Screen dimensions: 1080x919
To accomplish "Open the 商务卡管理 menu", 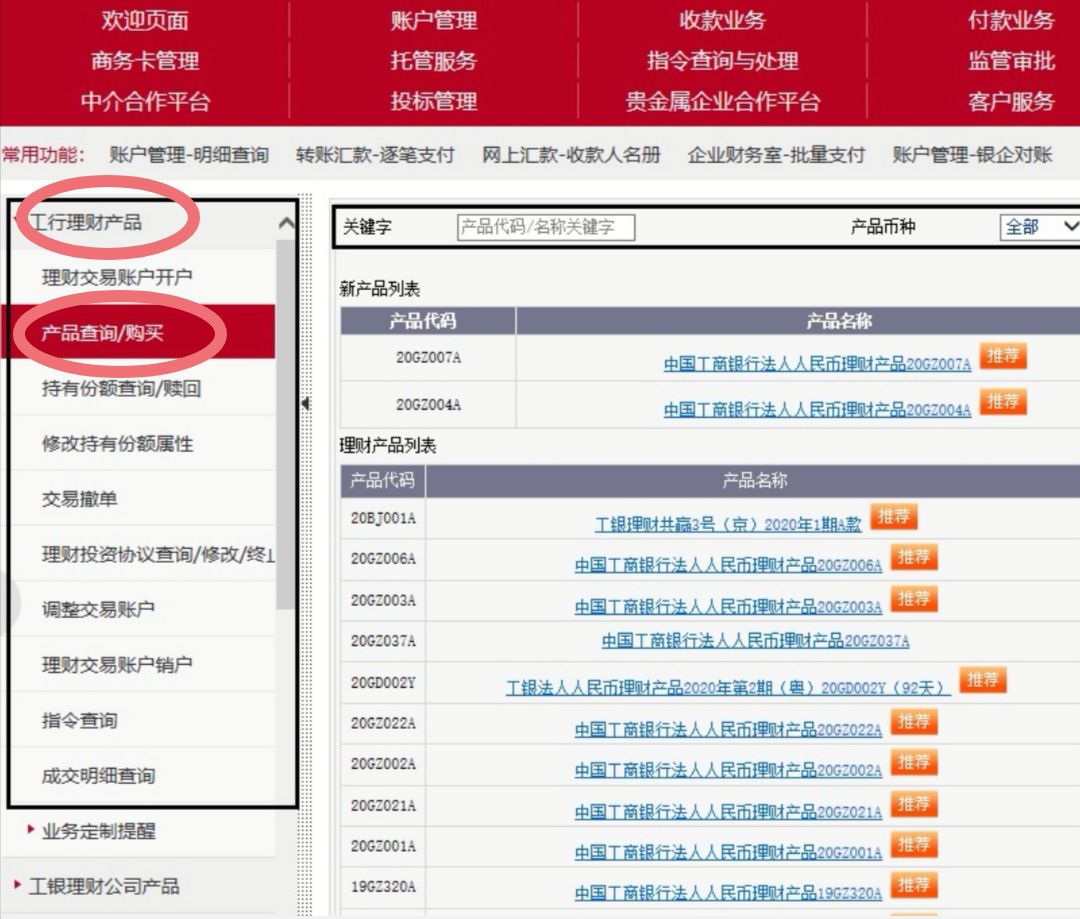I will 145,61.
